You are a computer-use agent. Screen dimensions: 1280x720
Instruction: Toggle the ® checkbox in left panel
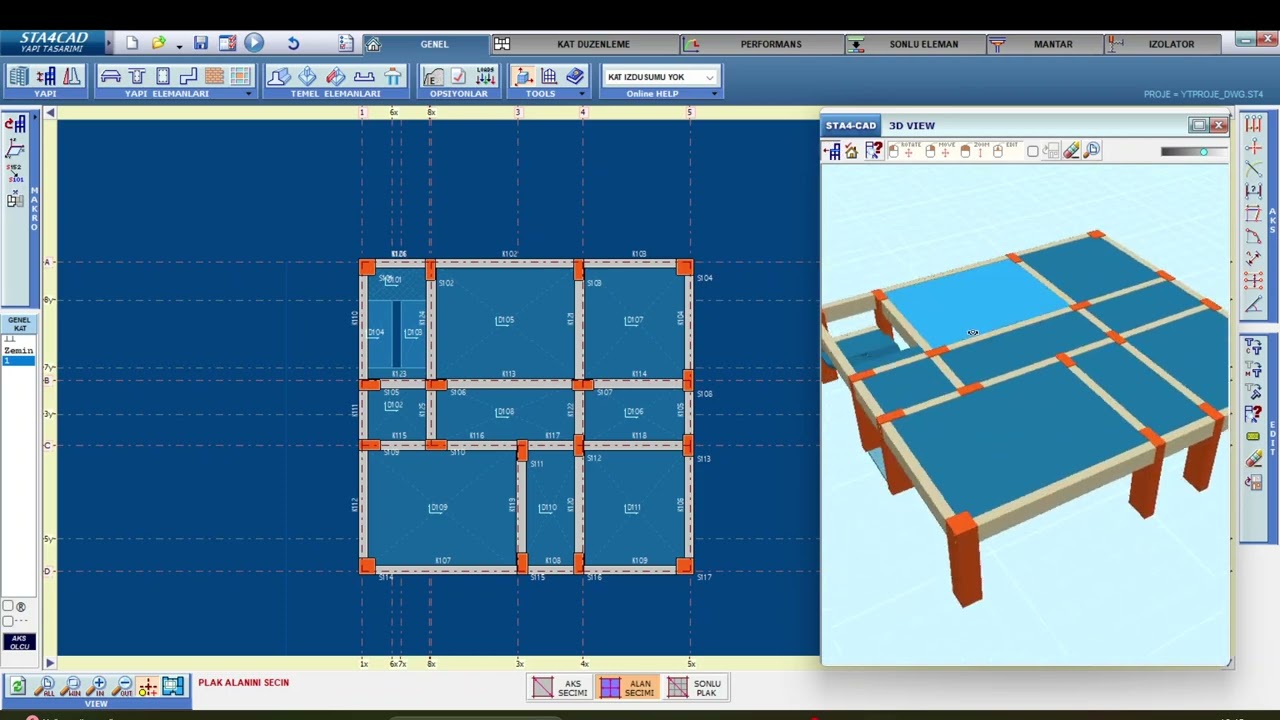8,607
